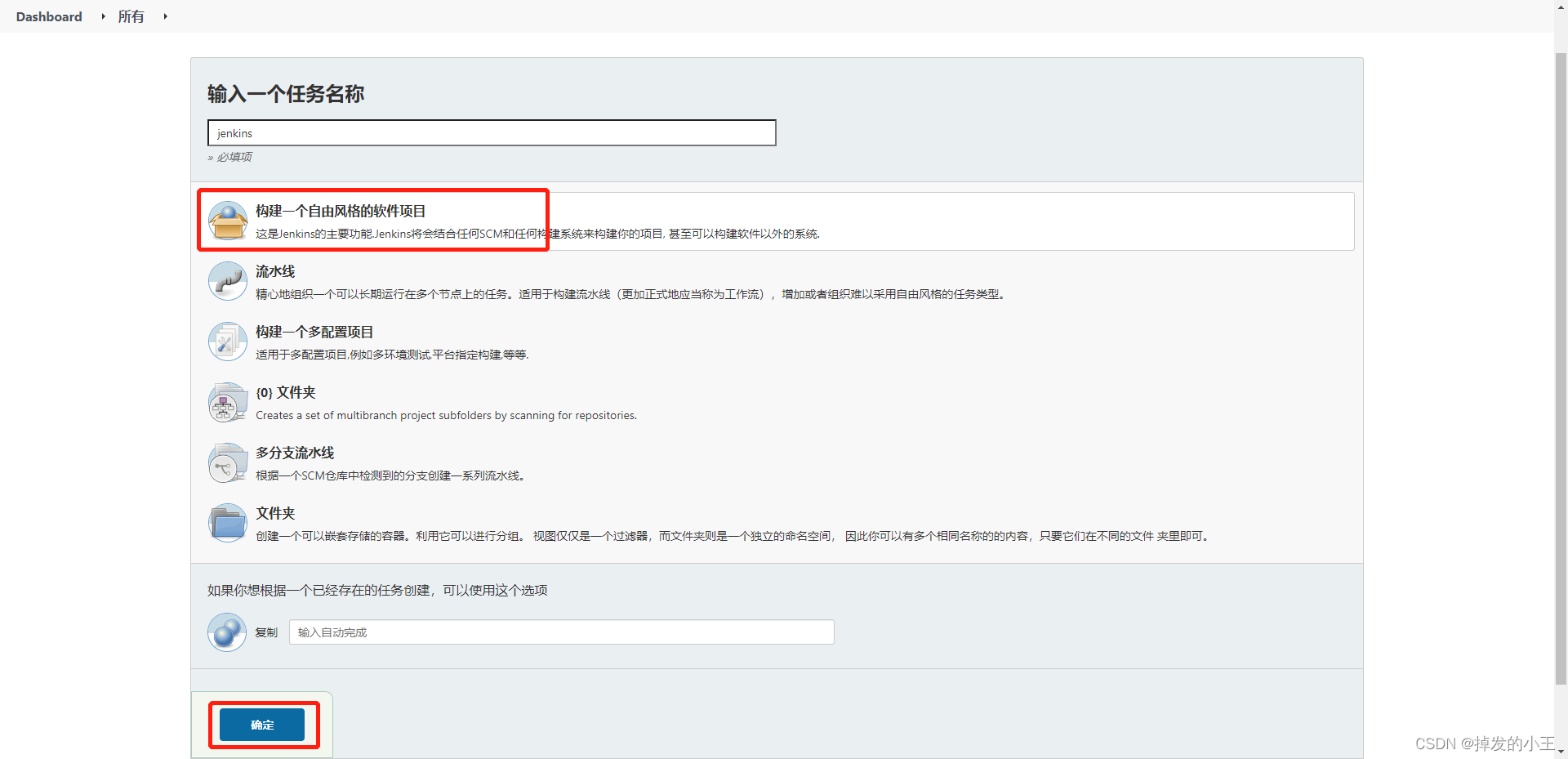Screen dimensions: 1568x759
Task: Expand the arrow after Dashboard breadcrumb
Action: 103,16
